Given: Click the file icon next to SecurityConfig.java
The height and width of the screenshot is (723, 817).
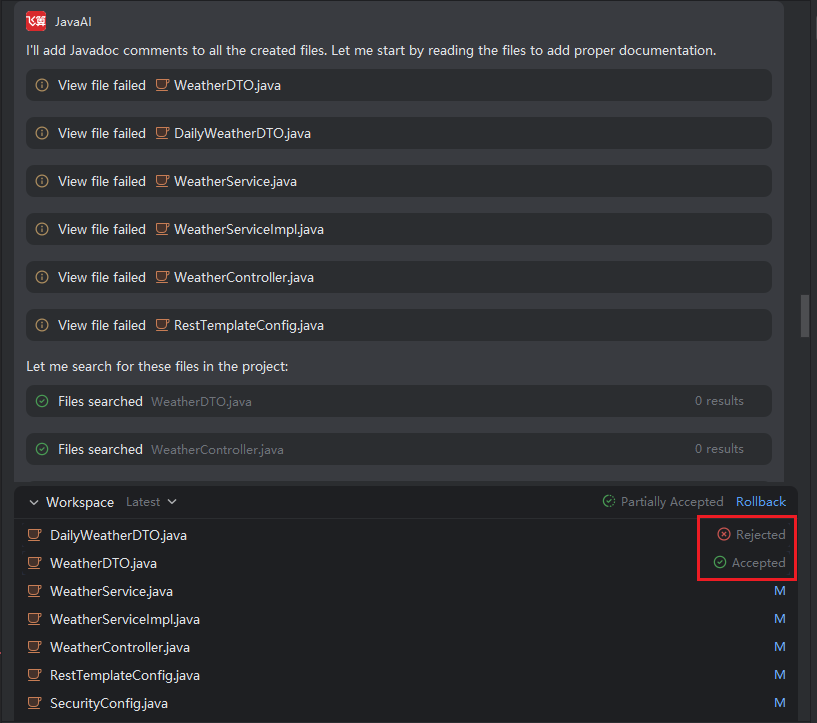Looking at the screenshot, I should [35, 703].
